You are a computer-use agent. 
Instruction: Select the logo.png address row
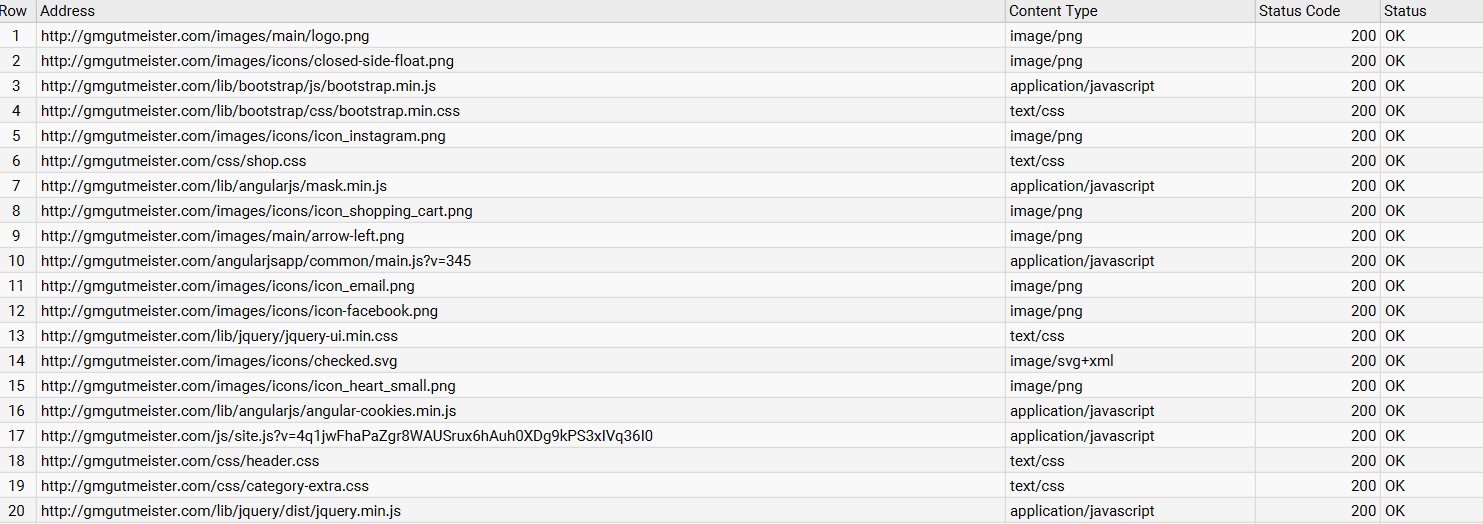(x=205, y=36)
